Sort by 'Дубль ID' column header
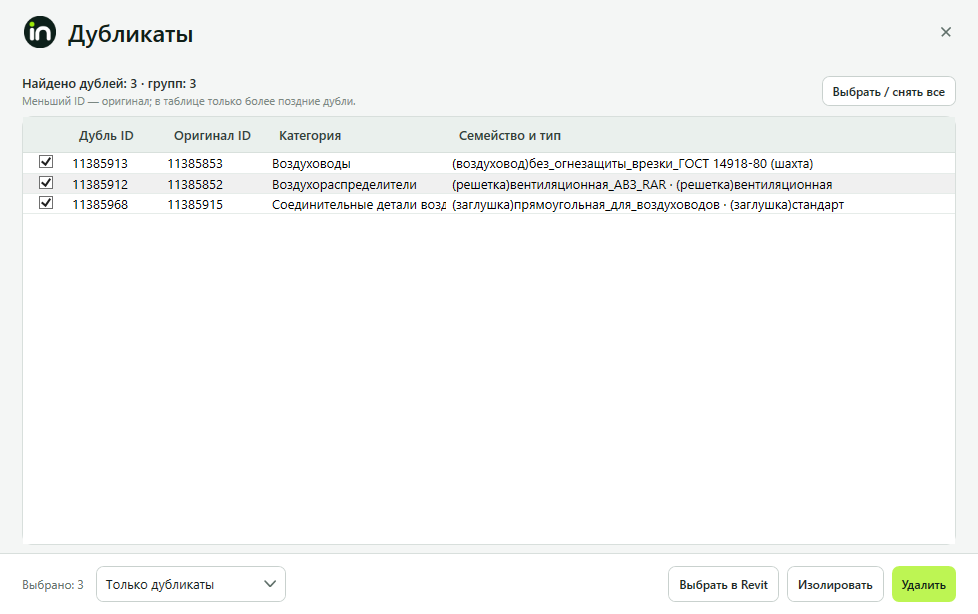This screenshot has height=614, width=978. click(106, 135)
